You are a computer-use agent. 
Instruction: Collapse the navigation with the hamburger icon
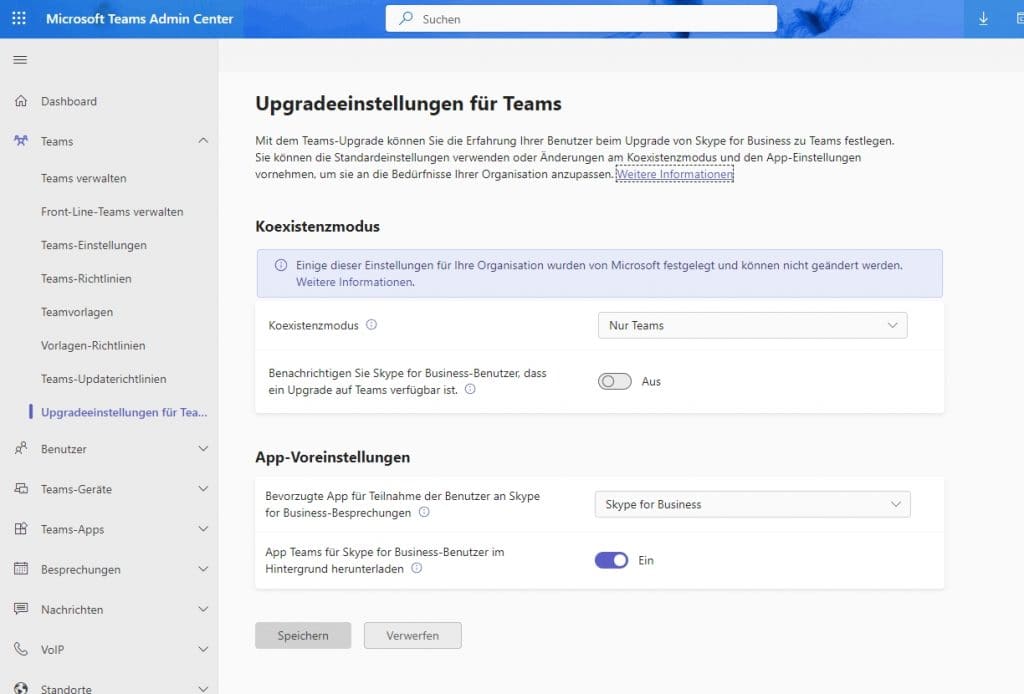[19, 58]
